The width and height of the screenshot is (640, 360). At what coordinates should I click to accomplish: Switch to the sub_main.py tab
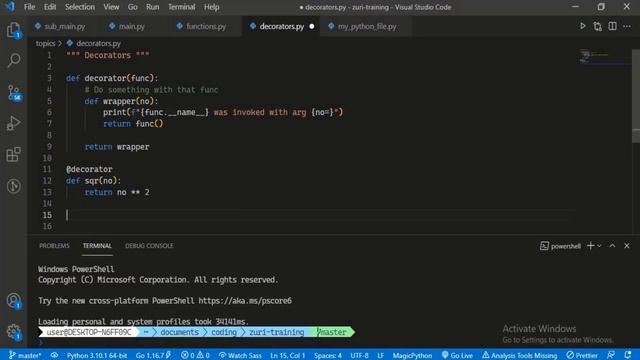pyautogui.click(x=65, y=27)
